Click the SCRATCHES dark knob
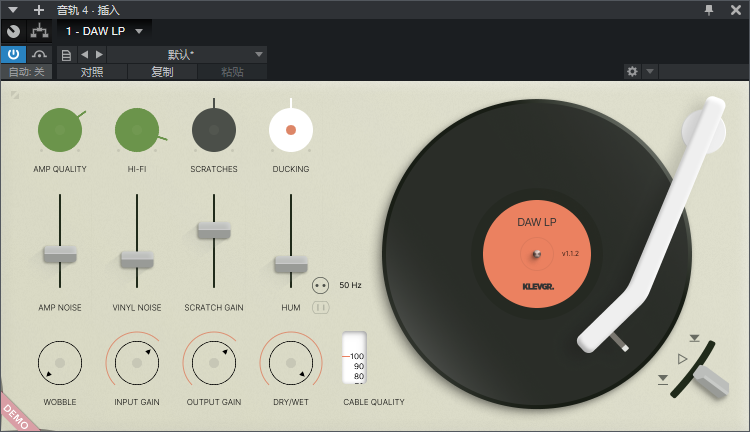This screenshot has width=750, height=432. click(x=214, y=130)
